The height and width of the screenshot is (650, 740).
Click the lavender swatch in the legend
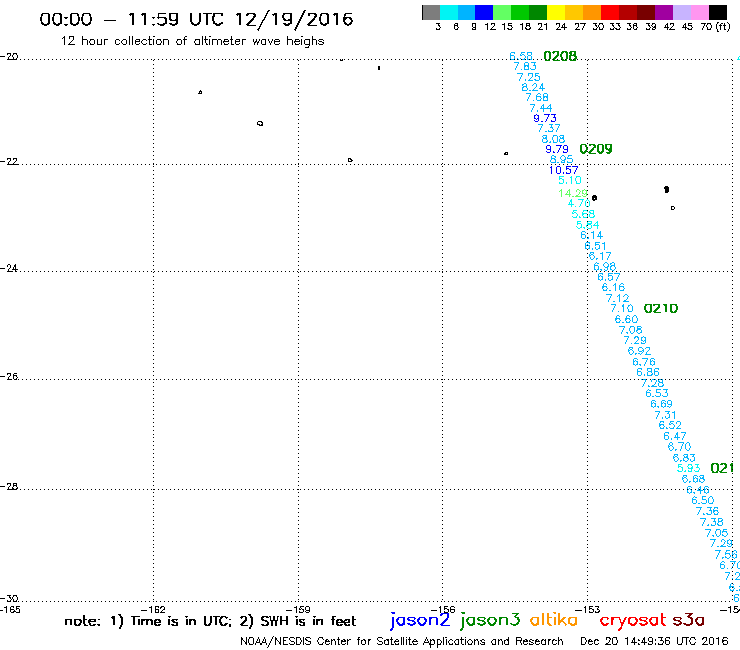tap(681, 12)
